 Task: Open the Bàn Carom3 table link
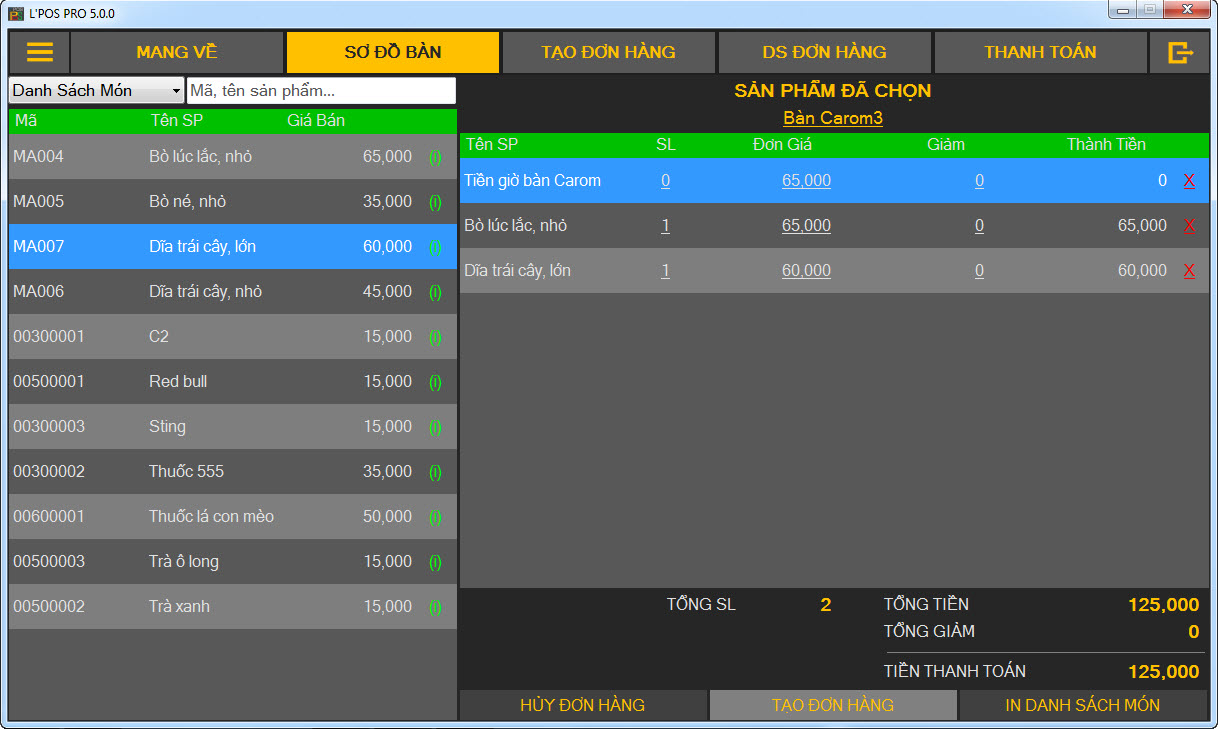[x=833, y=118]
